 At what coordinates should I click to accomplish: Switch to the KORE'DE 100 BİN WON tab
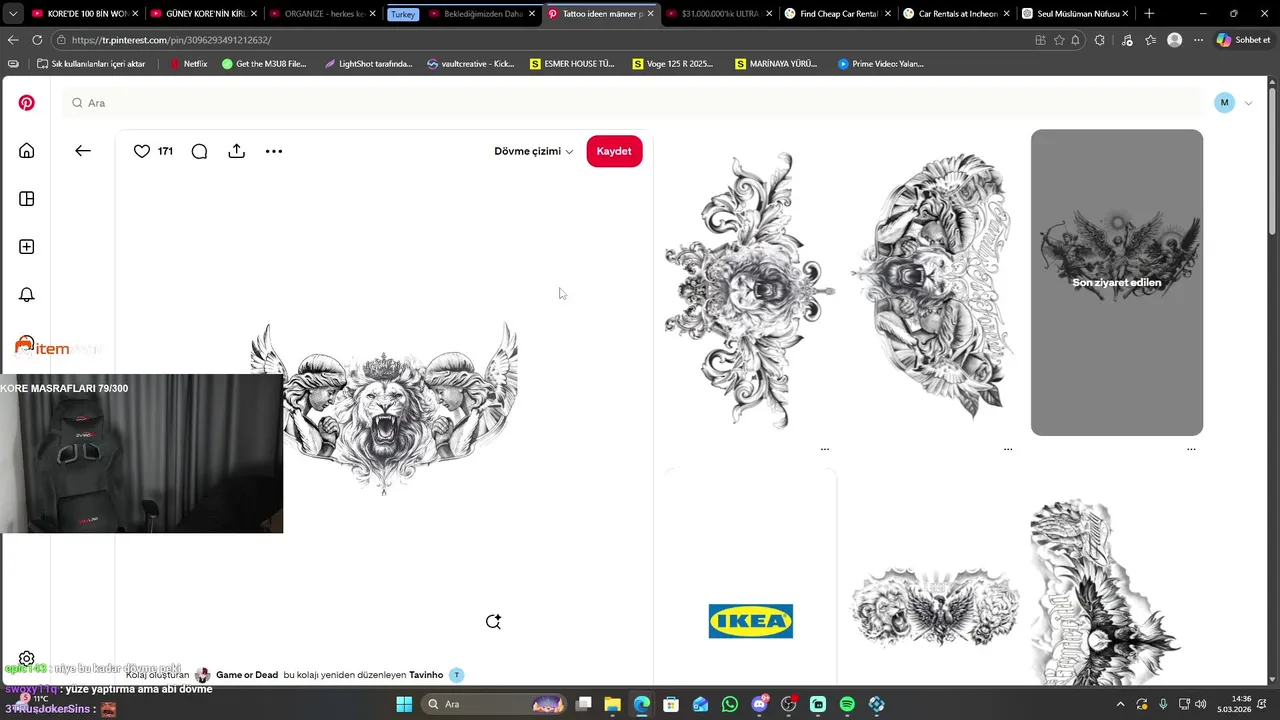click(x=85, y=14)
